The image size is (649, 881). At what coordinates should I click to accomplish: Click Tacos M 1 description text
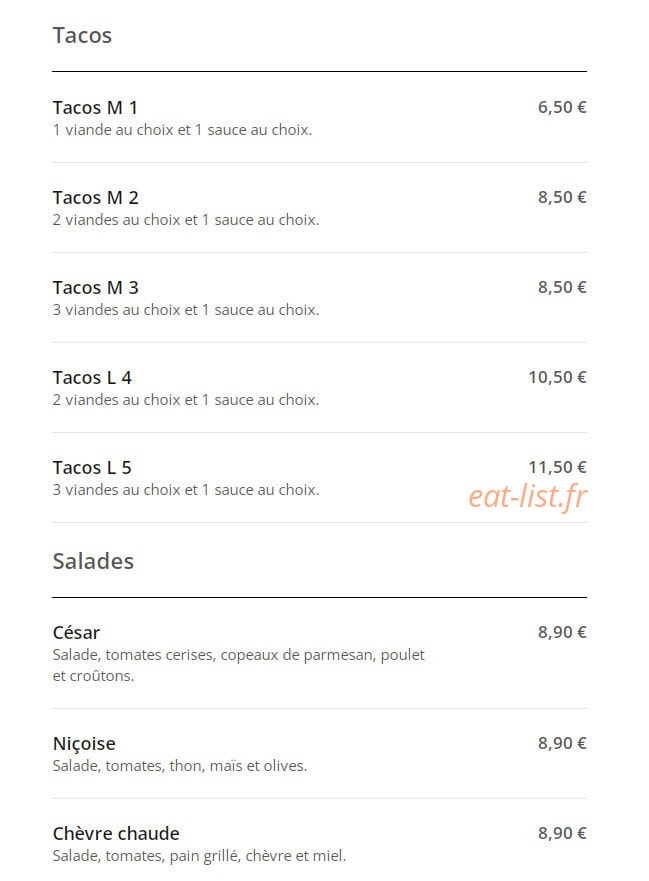click(x=183, y=130)
